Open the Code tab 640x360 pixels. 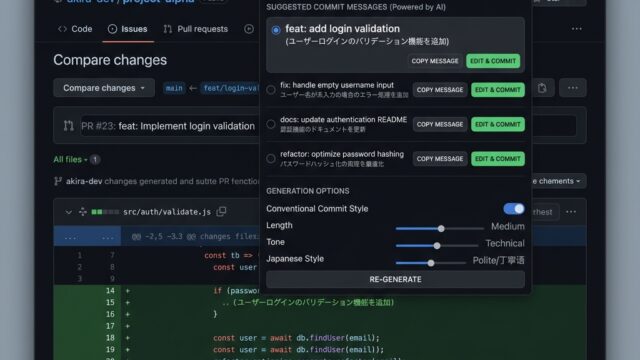click(75, 29)
